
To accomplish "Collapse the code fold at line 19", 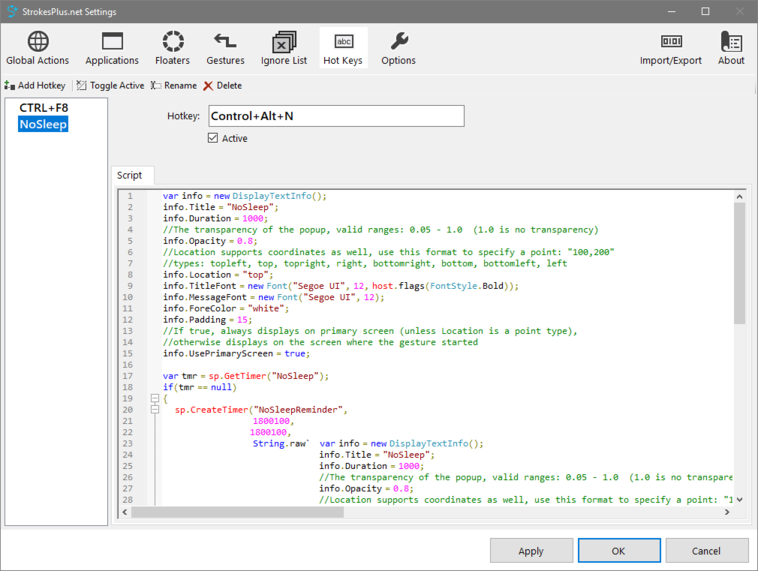I will point(155,398).
